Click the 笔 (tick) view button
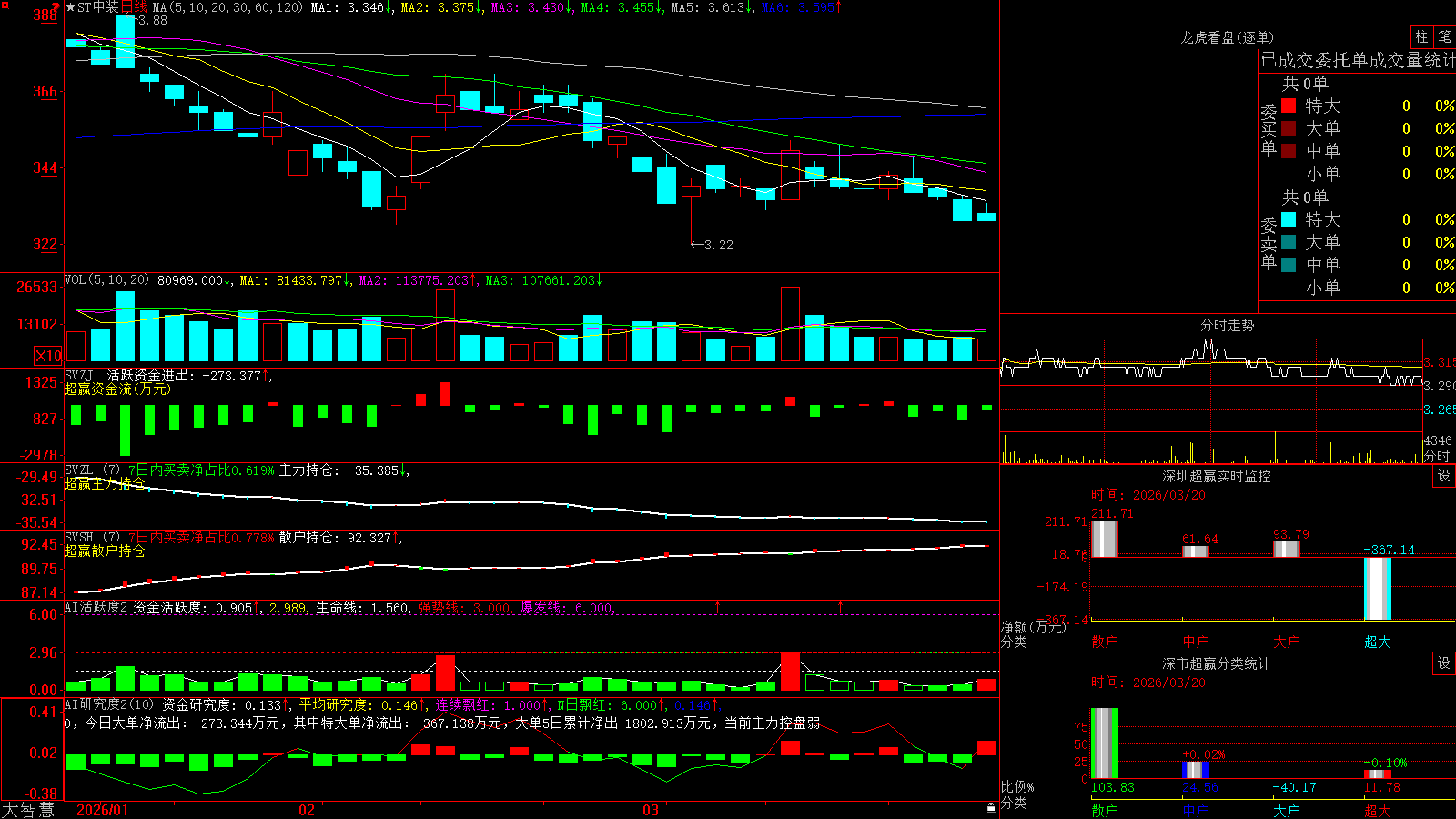 pyautogui.click(x=1444, y=37)
